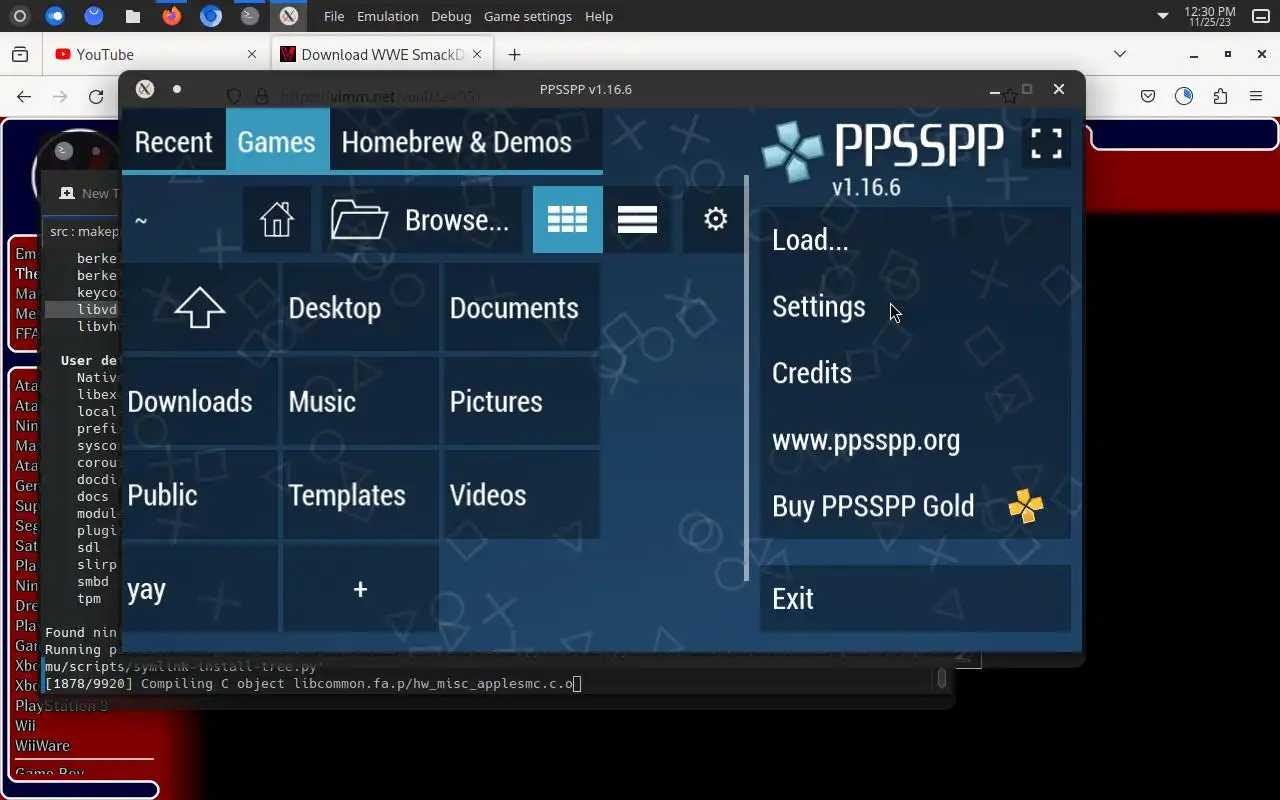Open the gear options beside the view buttons
Image resolution: width=1280 pixels, height=800 pixels.
715,219
